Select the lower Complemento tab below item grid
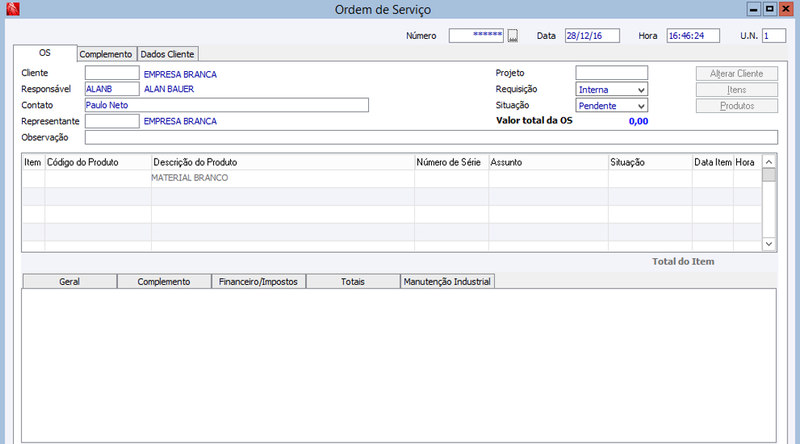 pyautogui.click(x=164, y=282)
